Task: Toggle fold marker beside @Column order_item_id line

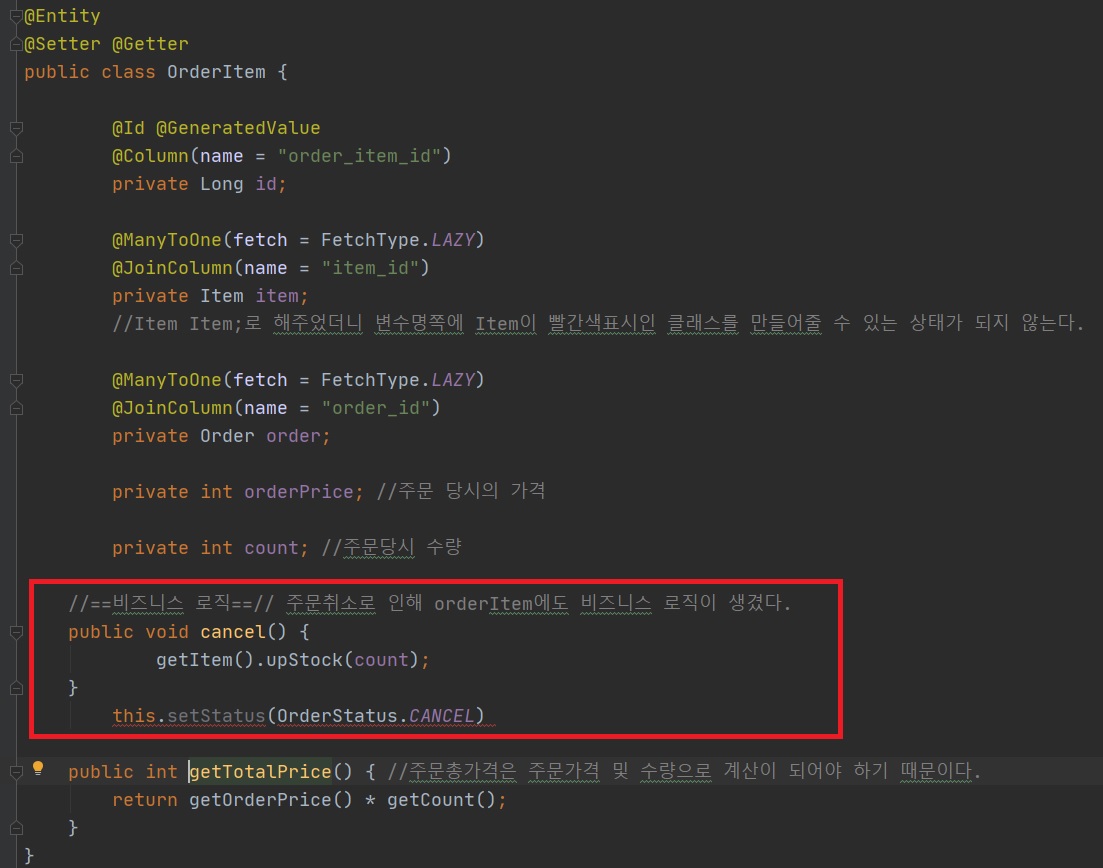Action: click(16, 156)
